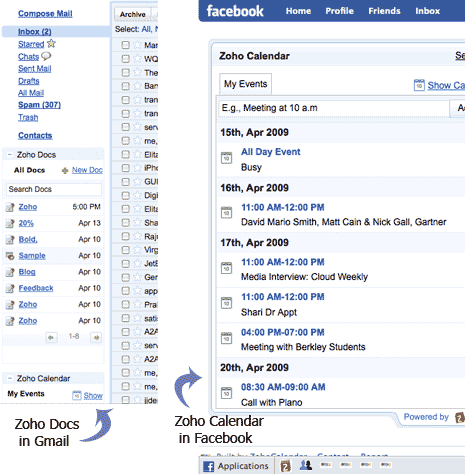Open Facebook Profile menu
This screenshot has width=465, height=474.
click(339, 11)
